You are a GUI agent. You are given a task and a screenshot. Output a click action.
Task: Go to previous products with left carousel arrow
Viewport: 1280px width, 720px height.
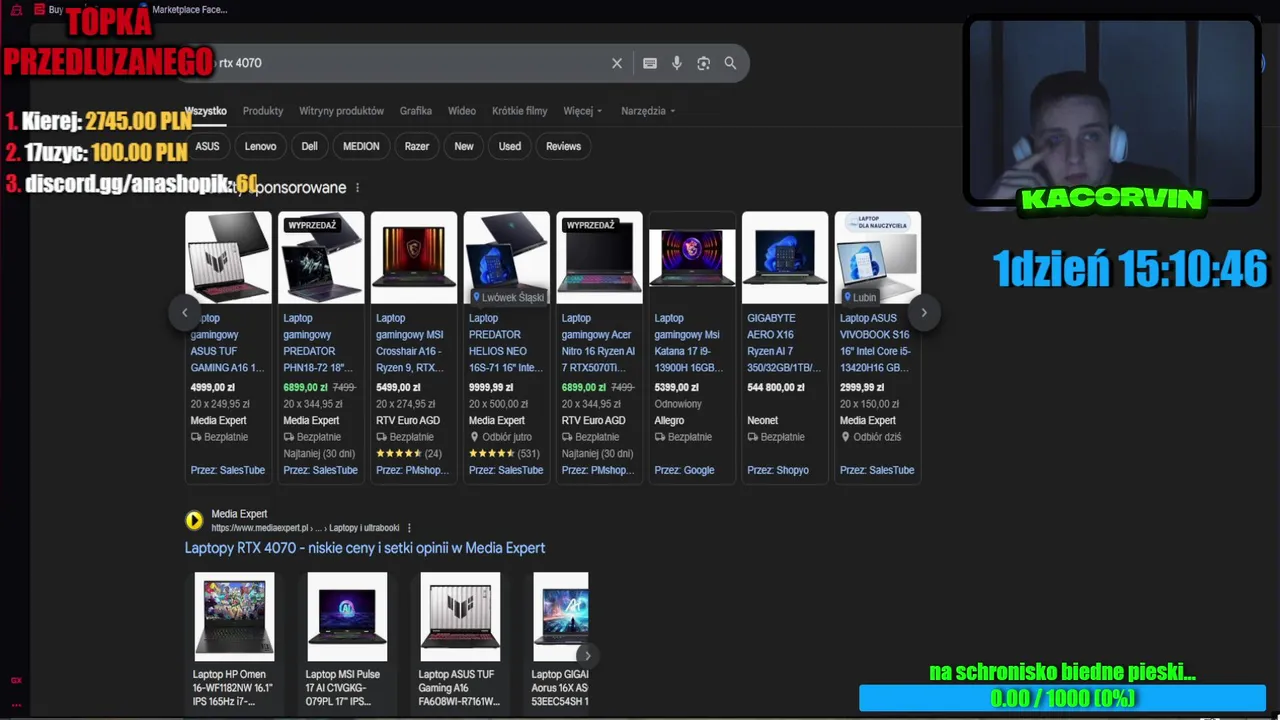184,313
